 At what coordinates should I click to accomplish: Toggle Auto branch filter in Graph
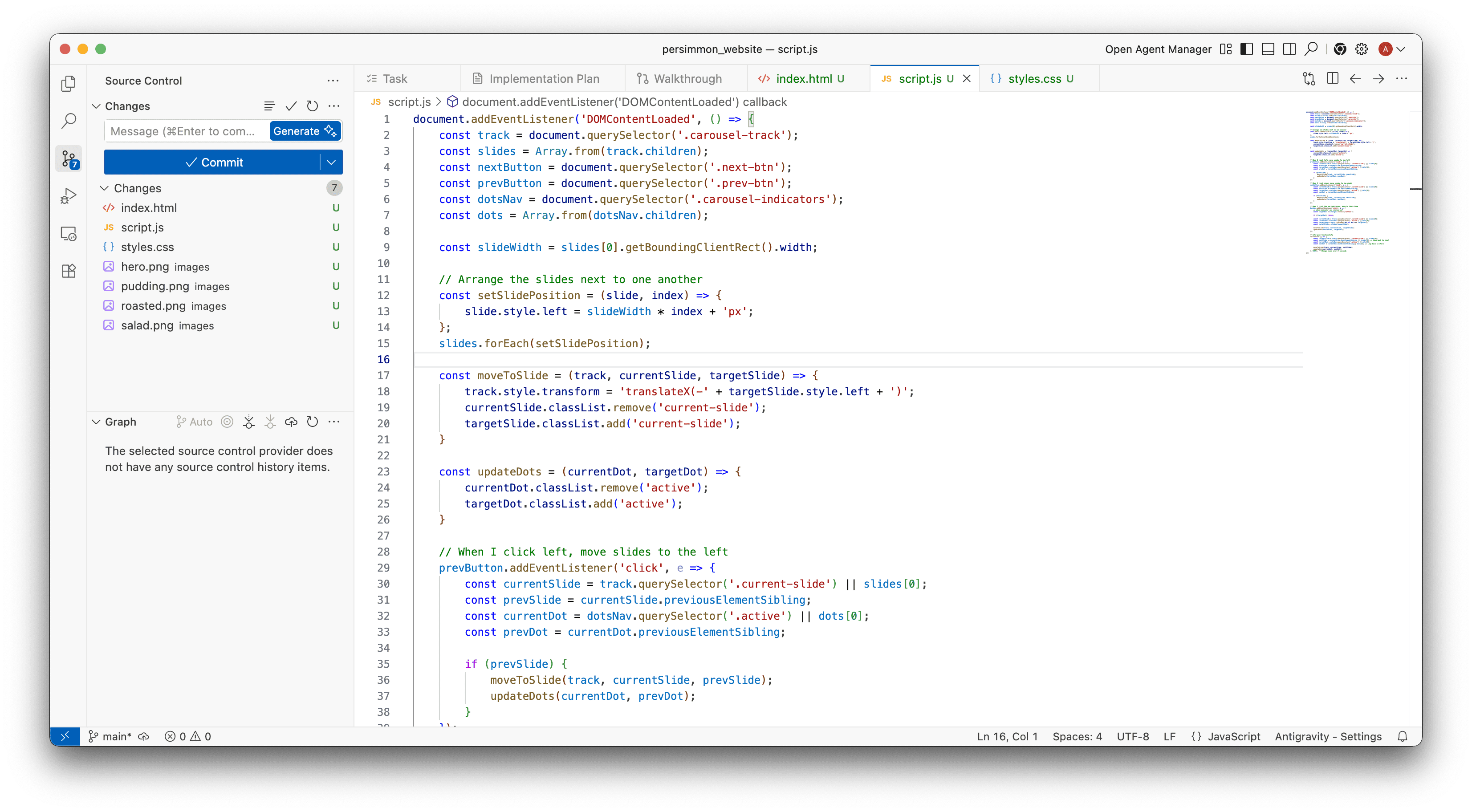click(x=194, y=422)
